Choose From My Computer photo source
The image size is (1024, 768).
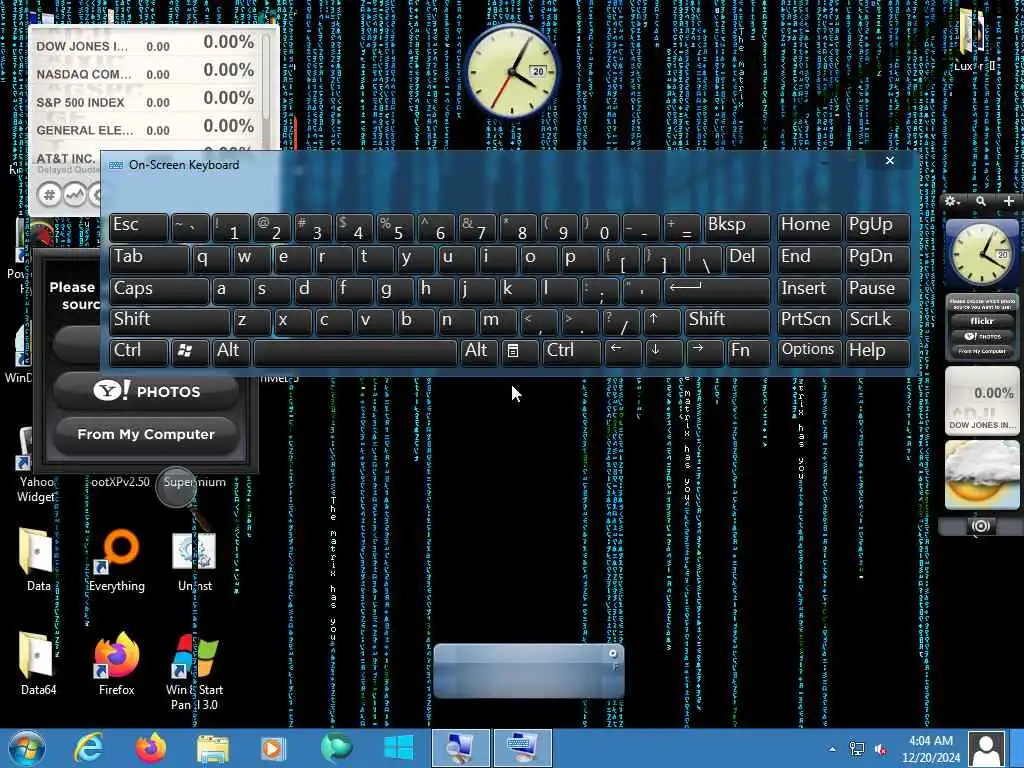(146, 434)
